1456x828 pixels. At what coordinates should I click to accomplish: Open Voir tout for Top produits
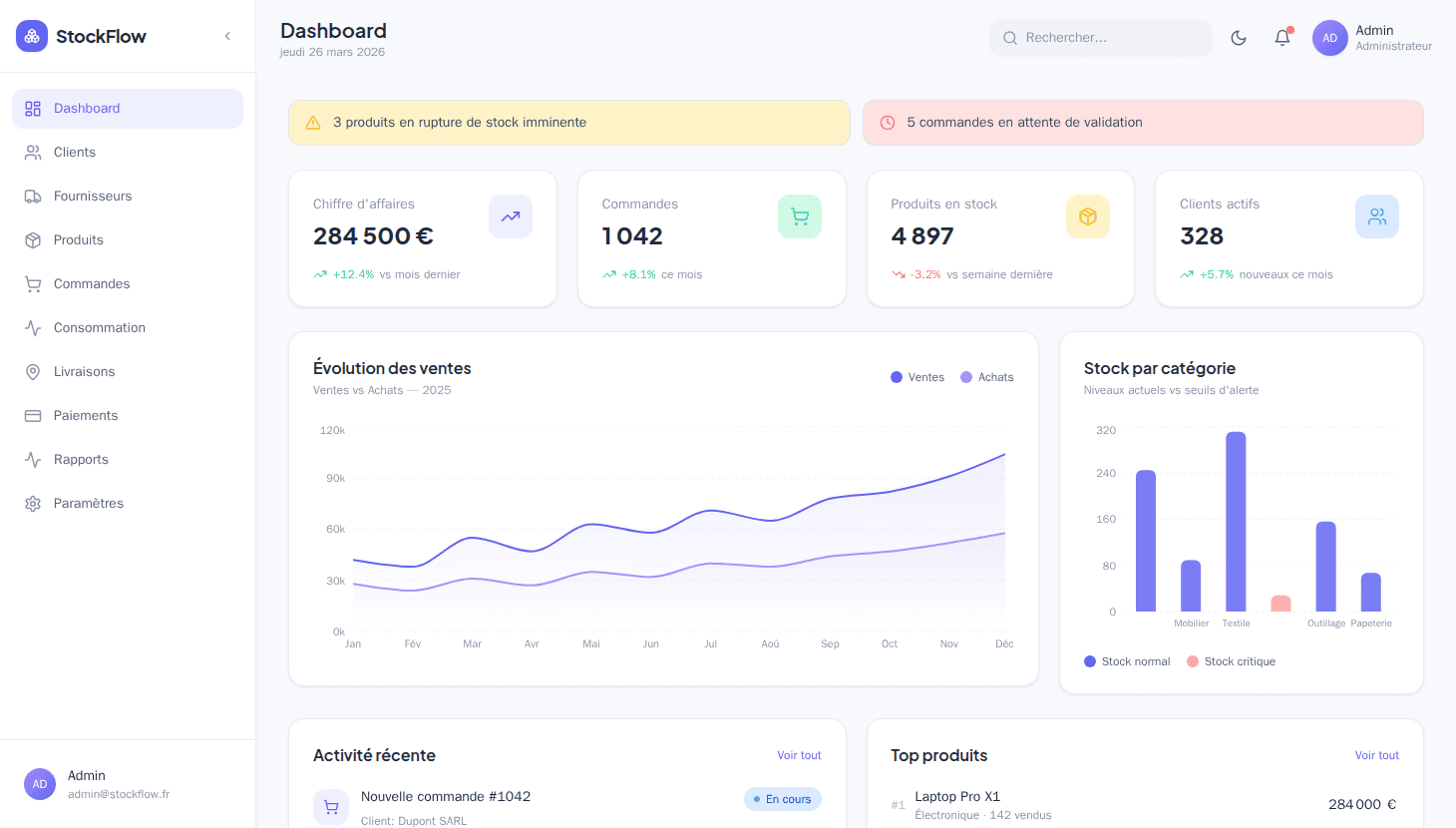1376,755
